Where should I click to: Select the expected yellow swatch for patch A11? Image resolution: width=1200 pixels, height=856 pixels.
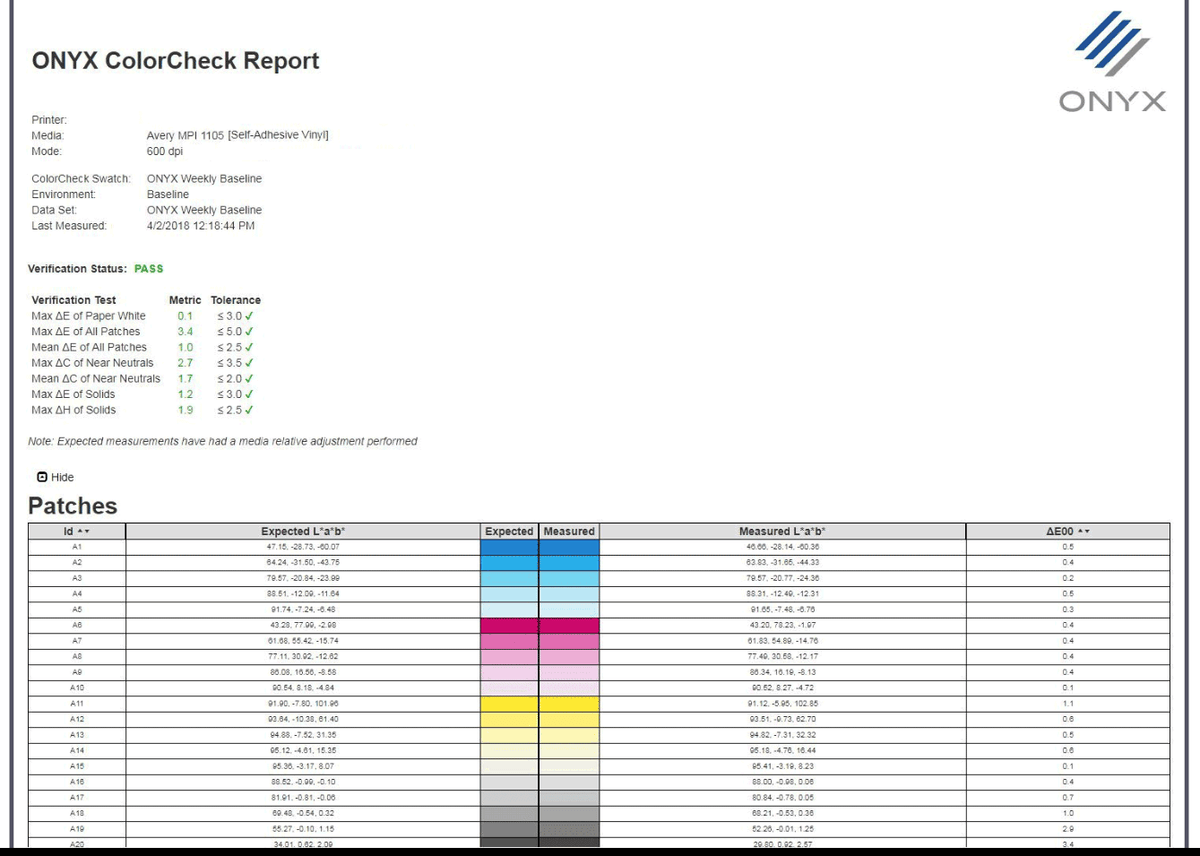pyautogui.click(x=509, y=704)
